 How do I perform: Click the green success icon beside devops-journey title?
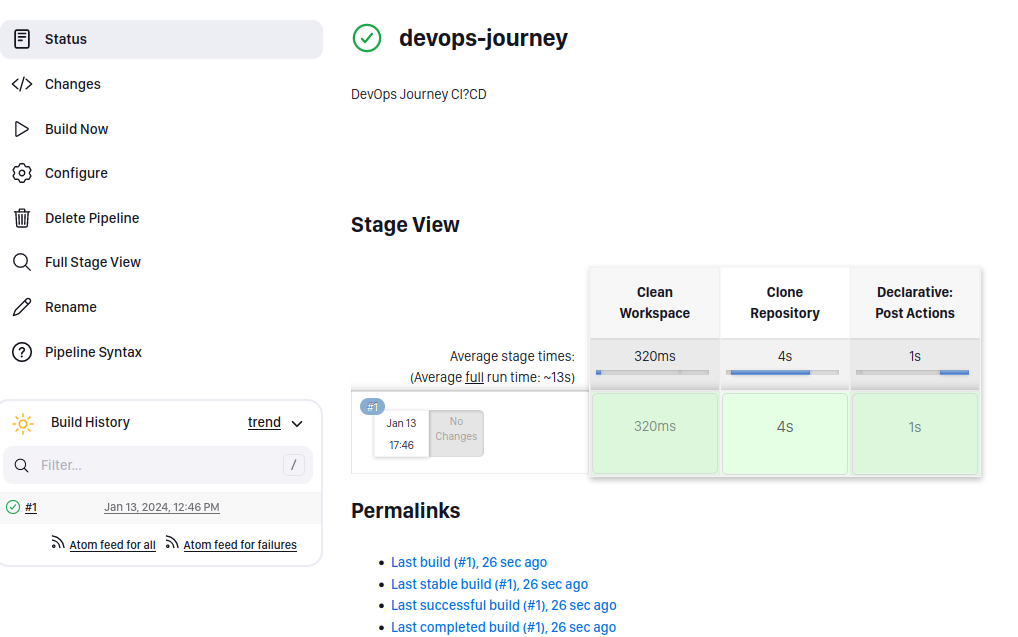[367, 38]
